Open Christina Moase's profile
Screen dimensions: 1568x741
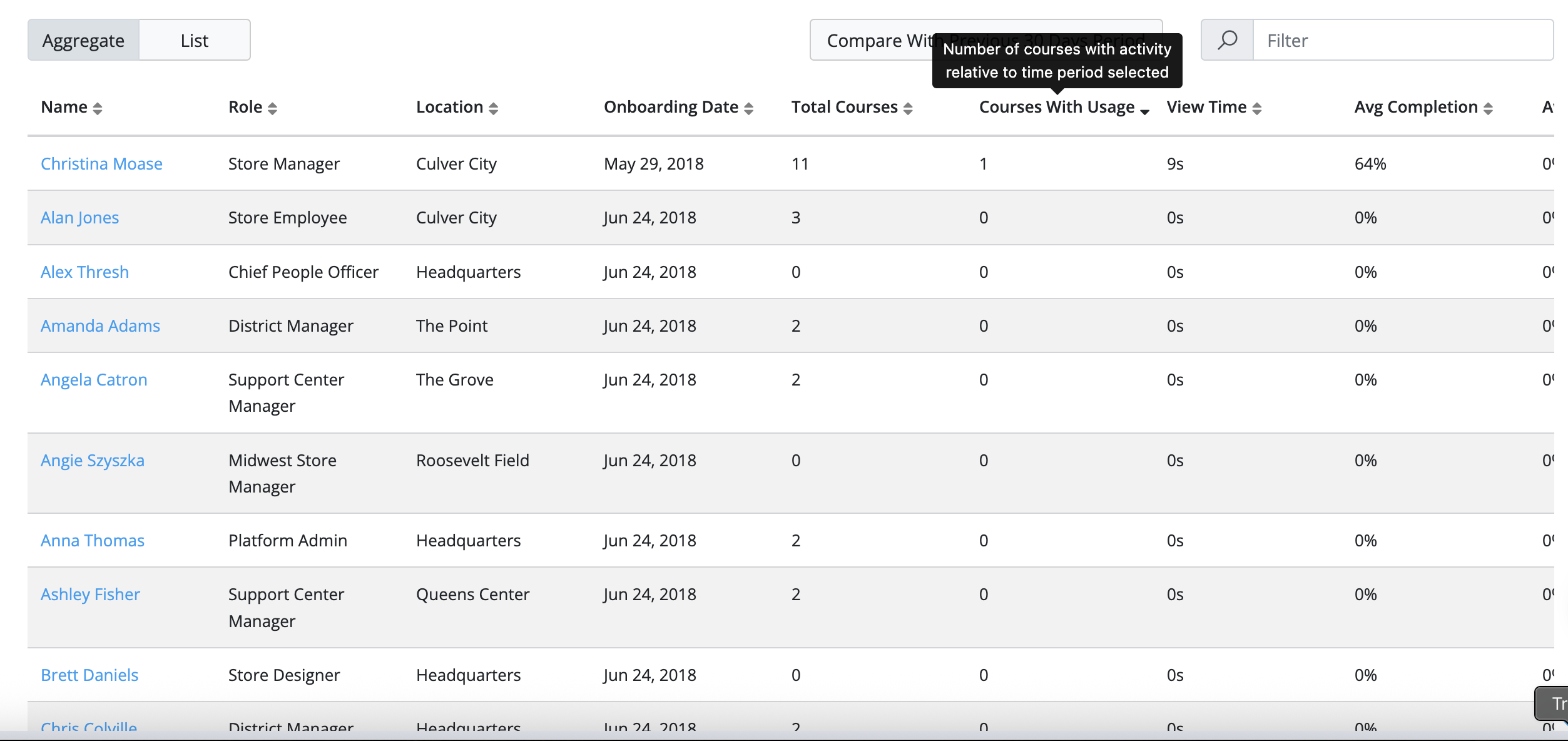101,163
